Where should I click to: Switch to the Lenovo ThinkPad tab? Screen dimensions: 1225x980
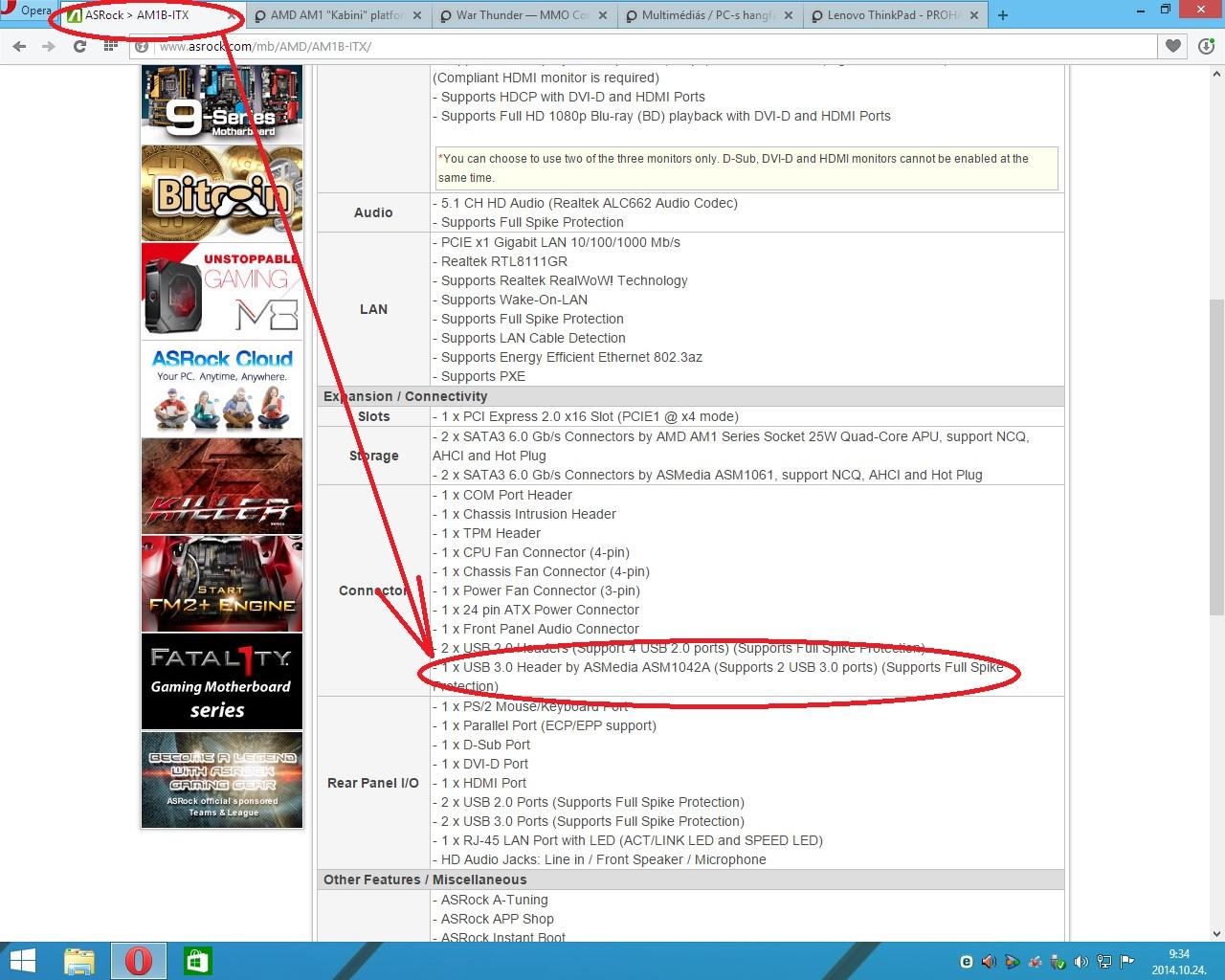tap(894, 15)
